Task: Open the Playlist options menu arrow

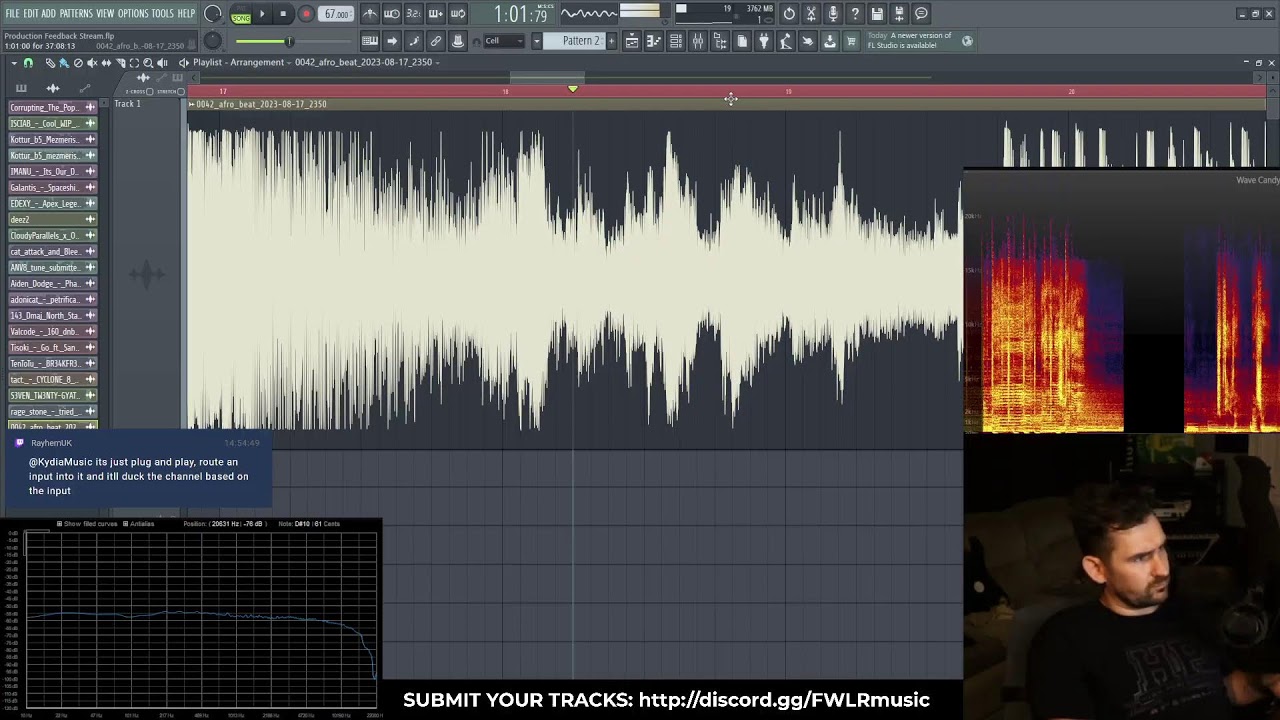Action: click(14, 63)
